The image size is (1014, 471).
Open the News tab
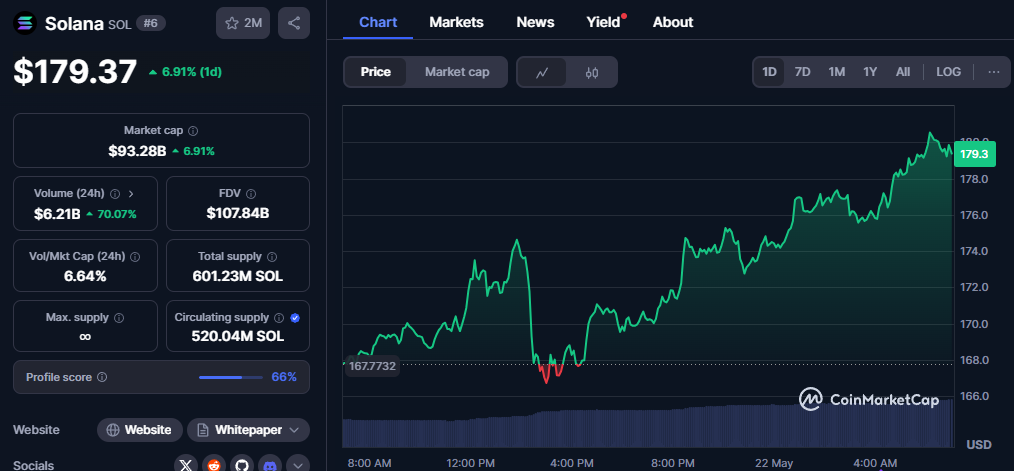[x=535, y=22]
